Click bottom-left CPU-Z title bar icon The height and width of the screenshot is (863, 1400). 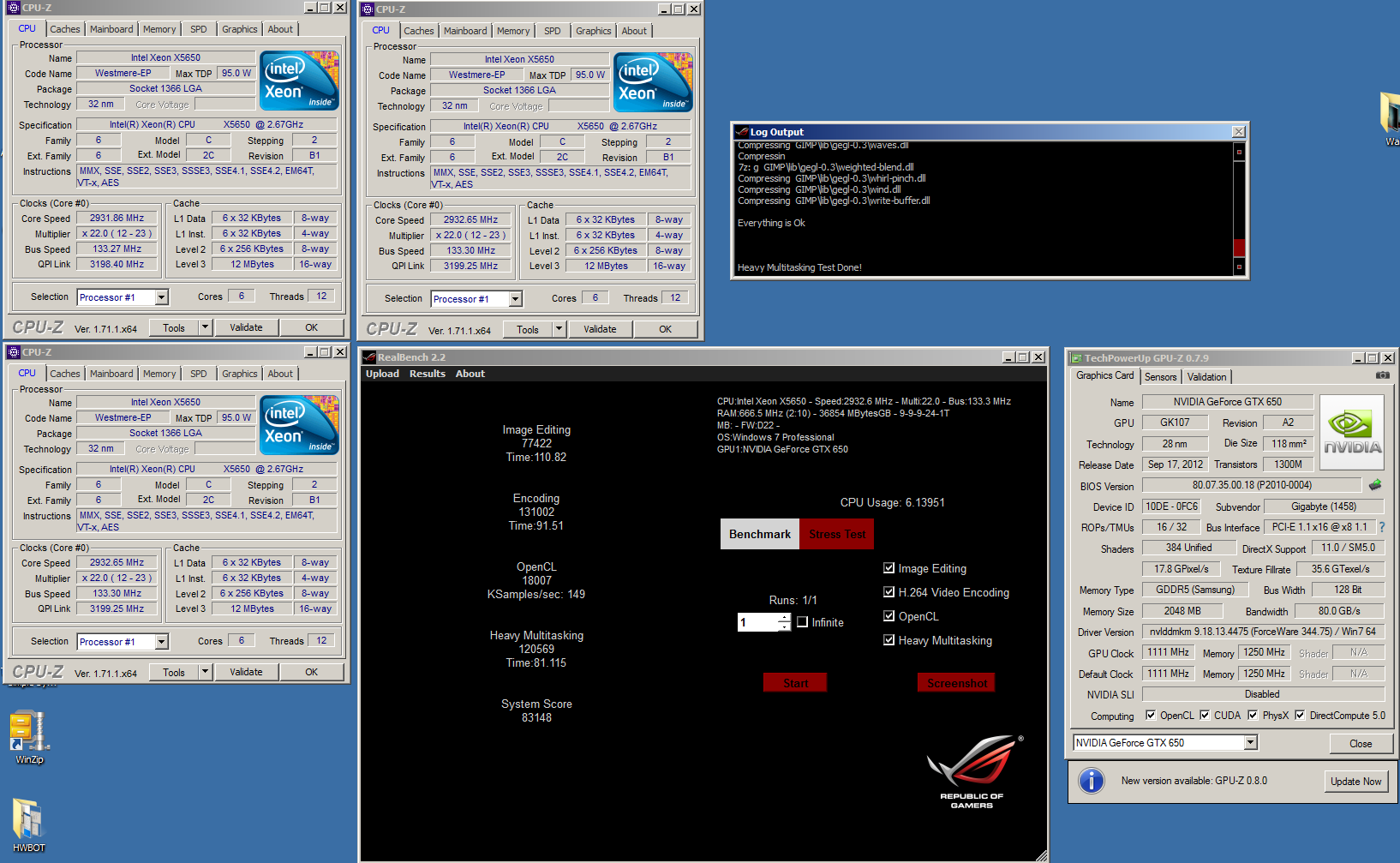tap(14, 352)
